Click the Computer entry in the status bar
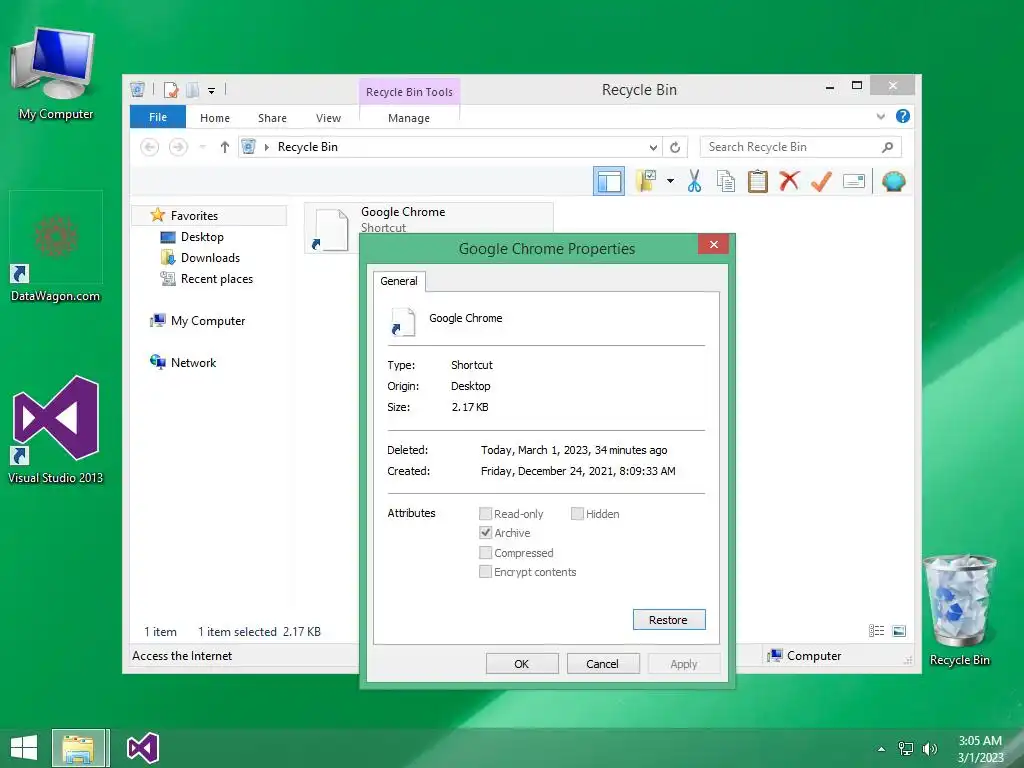The image size is (1024, 768). 805,656
